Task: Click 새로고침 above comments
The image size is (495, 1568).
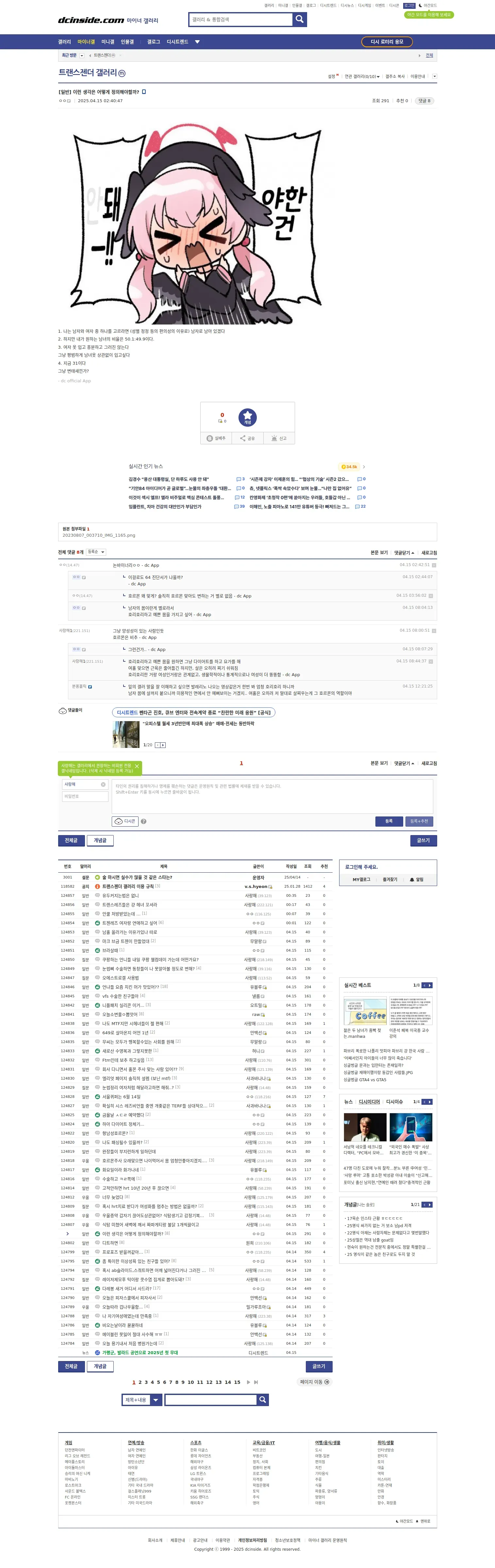Action: [429, 553]
